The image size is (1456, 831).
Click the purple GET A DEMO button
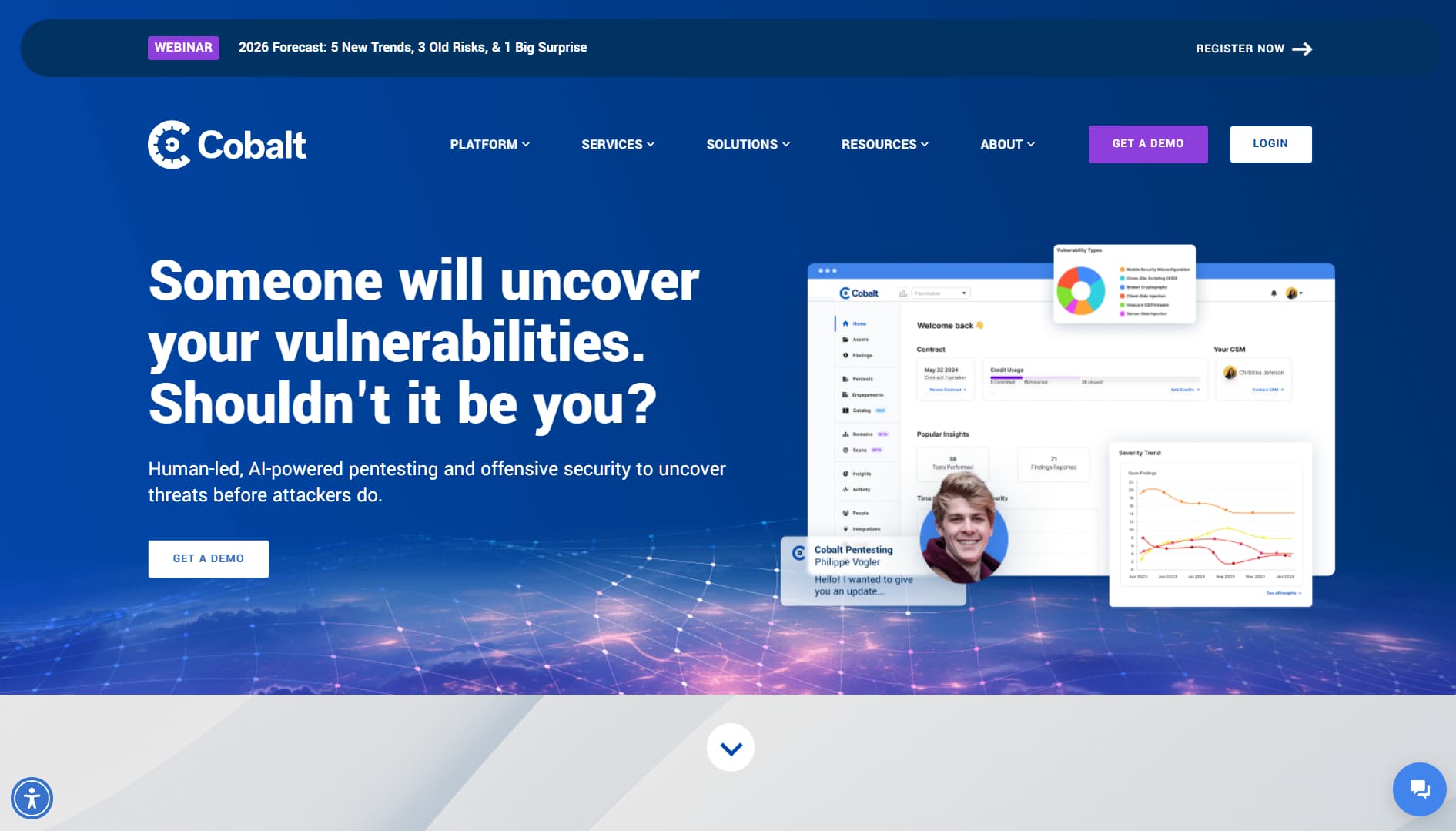pyautogui.click(x=1147, y=144)
